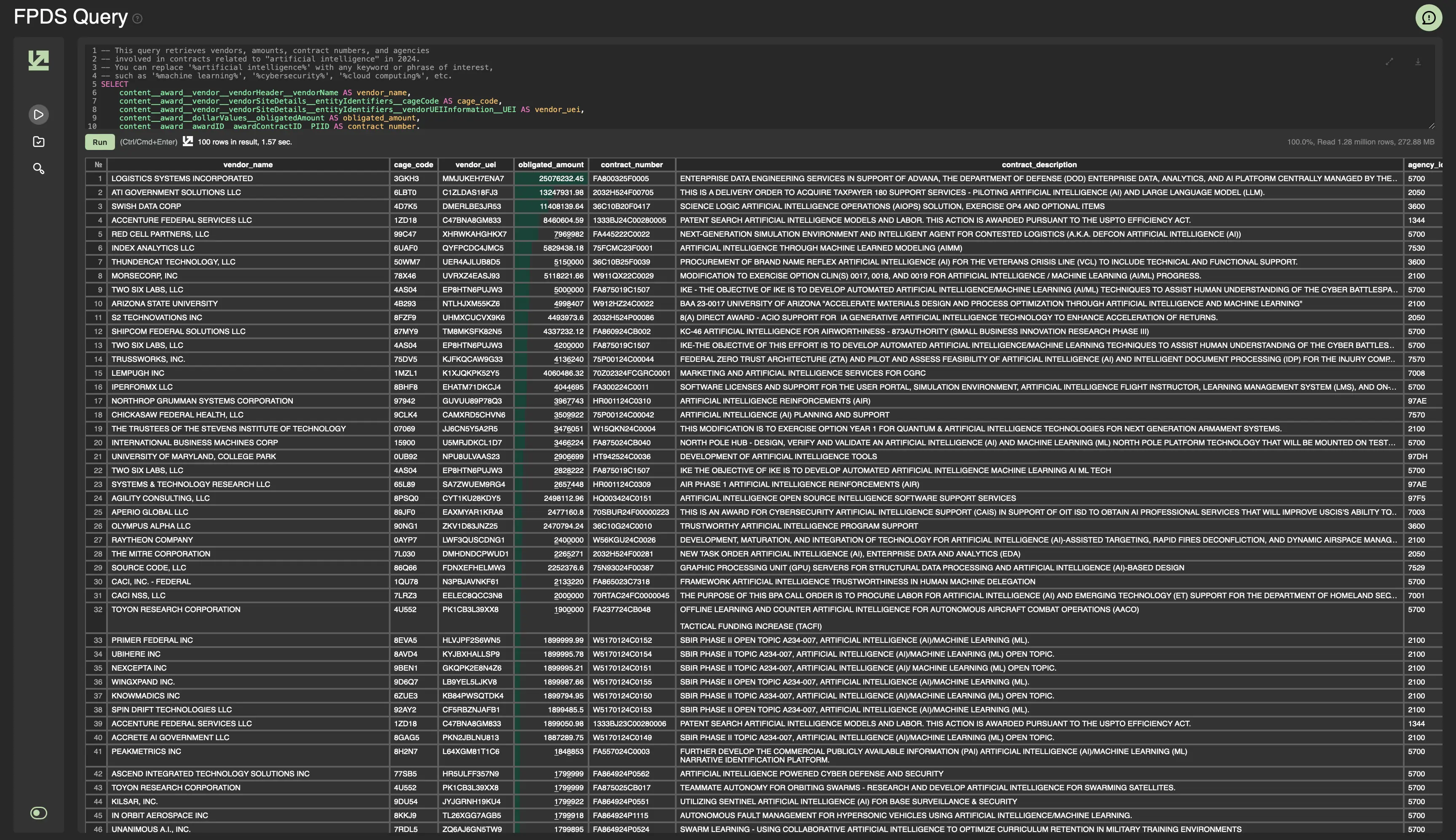This screenshot has width=1456, height=840.
Task: Open the feedback chat icon top right
Action: coord(1428,17)
